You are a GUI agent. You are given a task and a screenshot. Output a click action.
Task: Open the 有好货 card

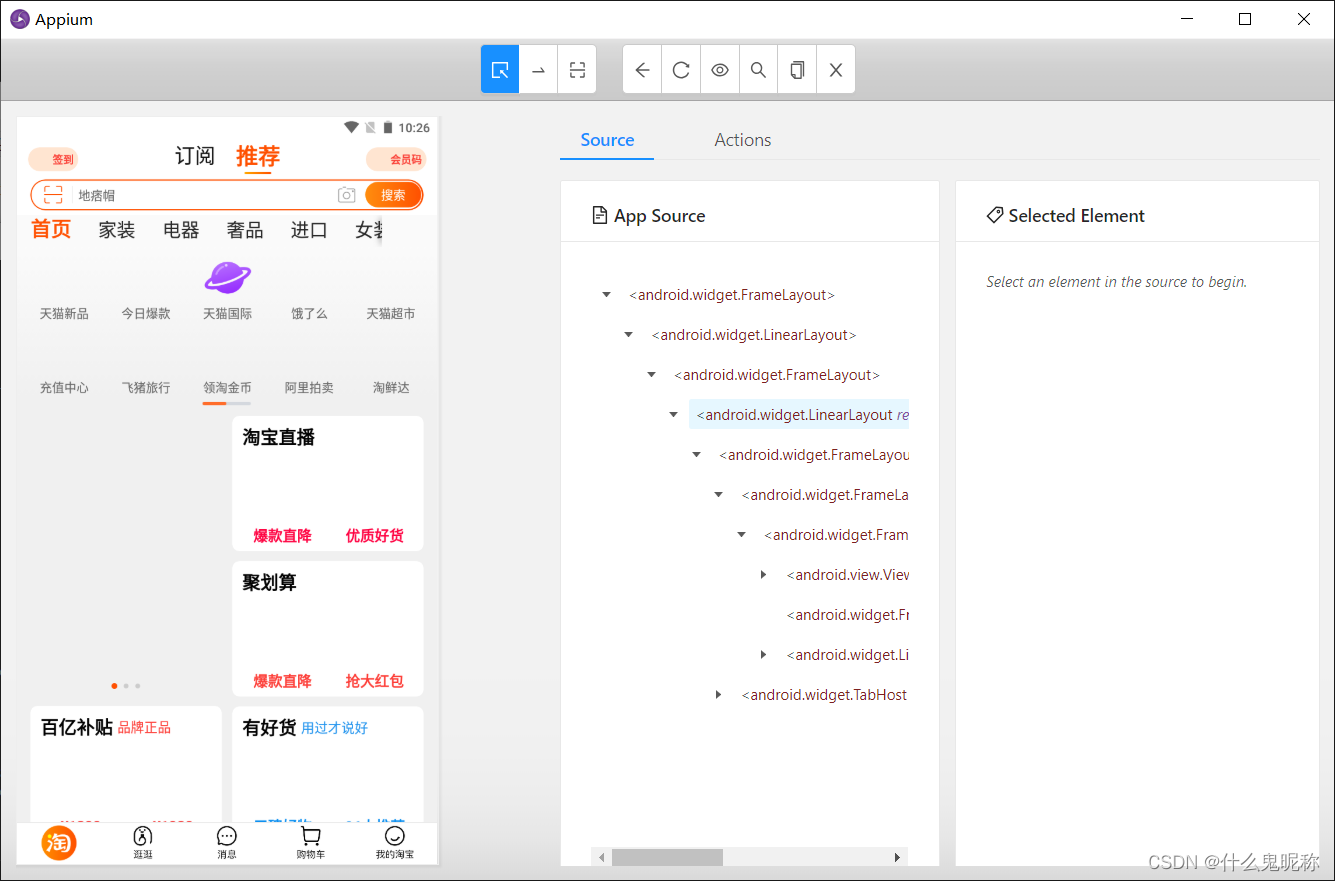tap(328, 764)
